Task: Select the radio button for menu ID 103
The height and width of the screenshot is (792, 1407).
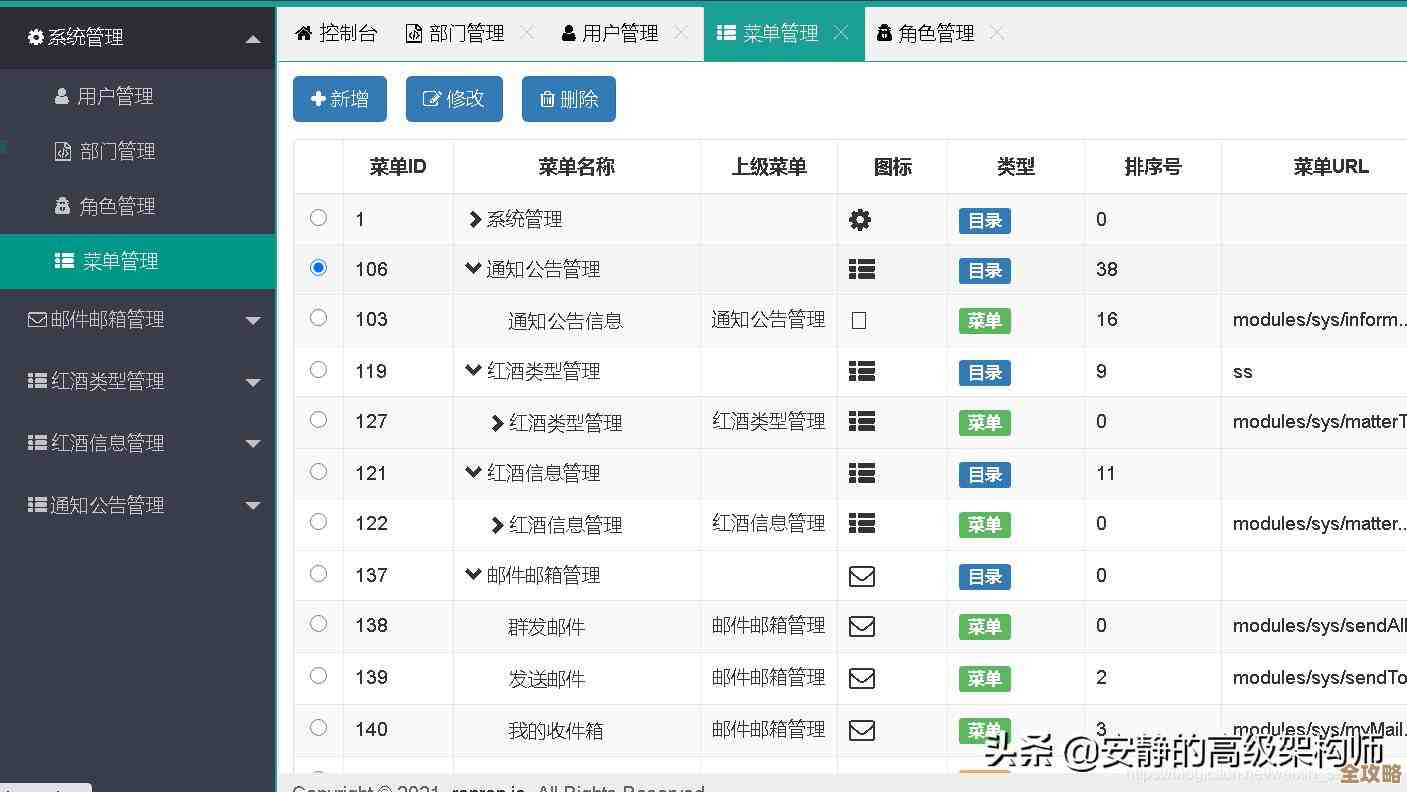Action: (x=318, y=318)
